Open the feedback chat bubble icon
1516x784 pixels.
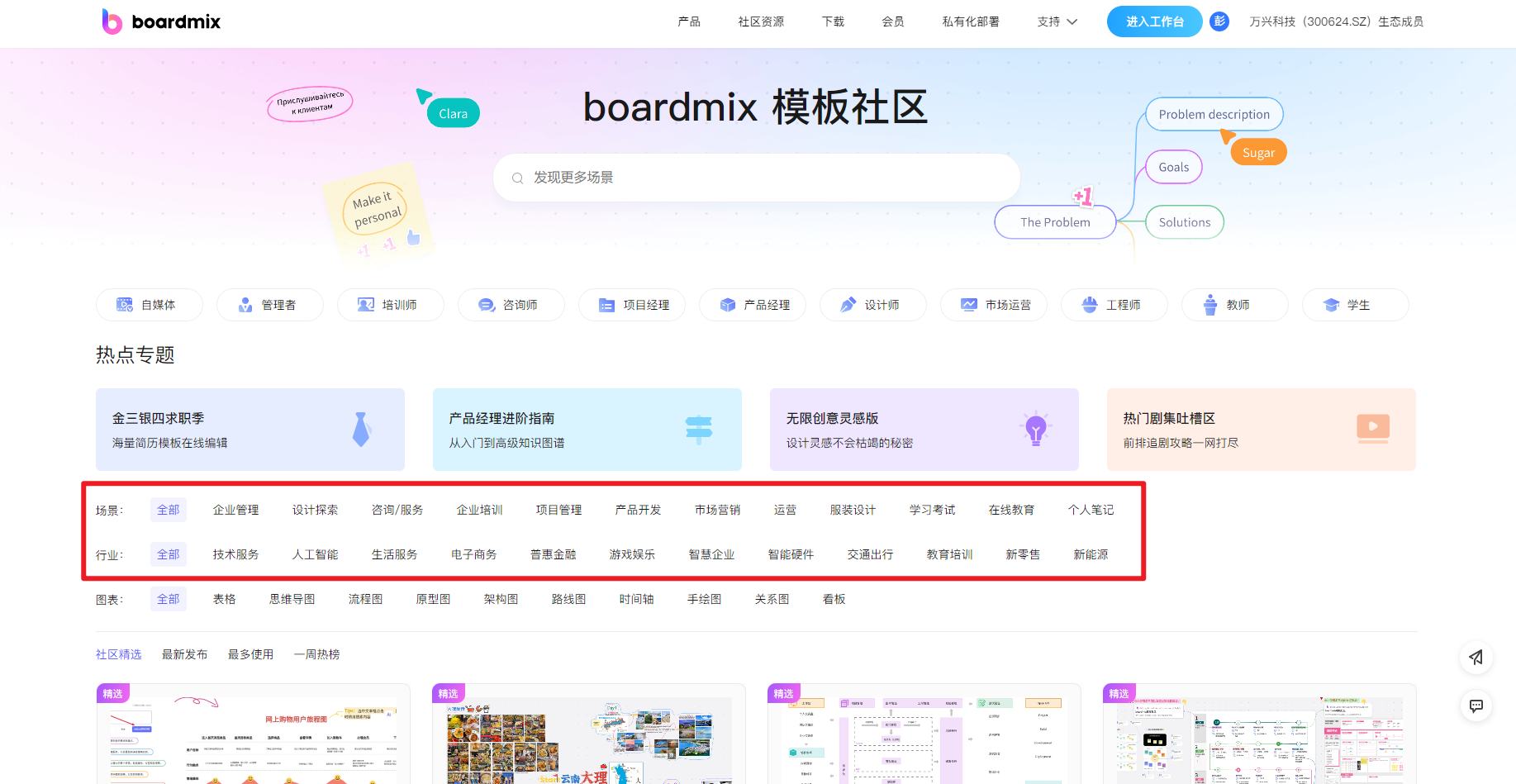coord(1476,706)
